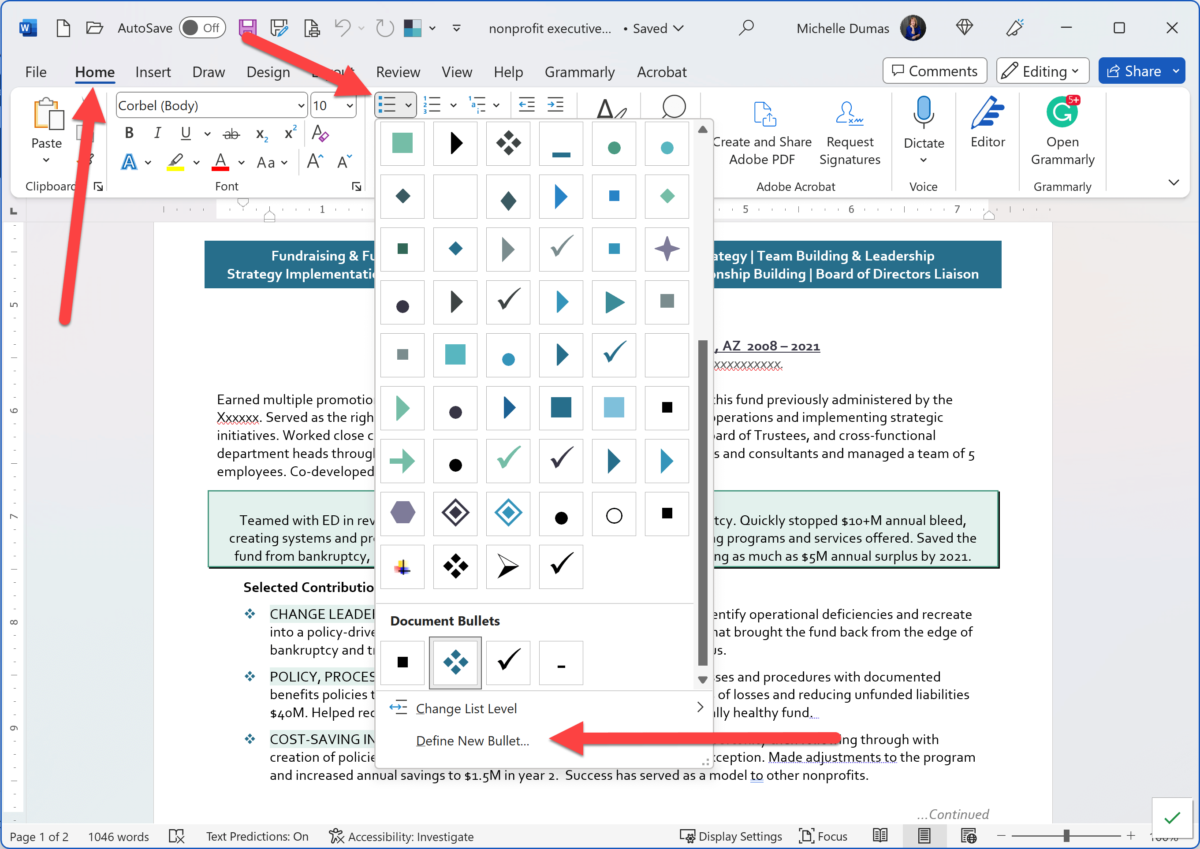Viewport: 1200px width, 849px height.
Task: Switch to the Insert ribbon tab
Action: coord(152,71)
